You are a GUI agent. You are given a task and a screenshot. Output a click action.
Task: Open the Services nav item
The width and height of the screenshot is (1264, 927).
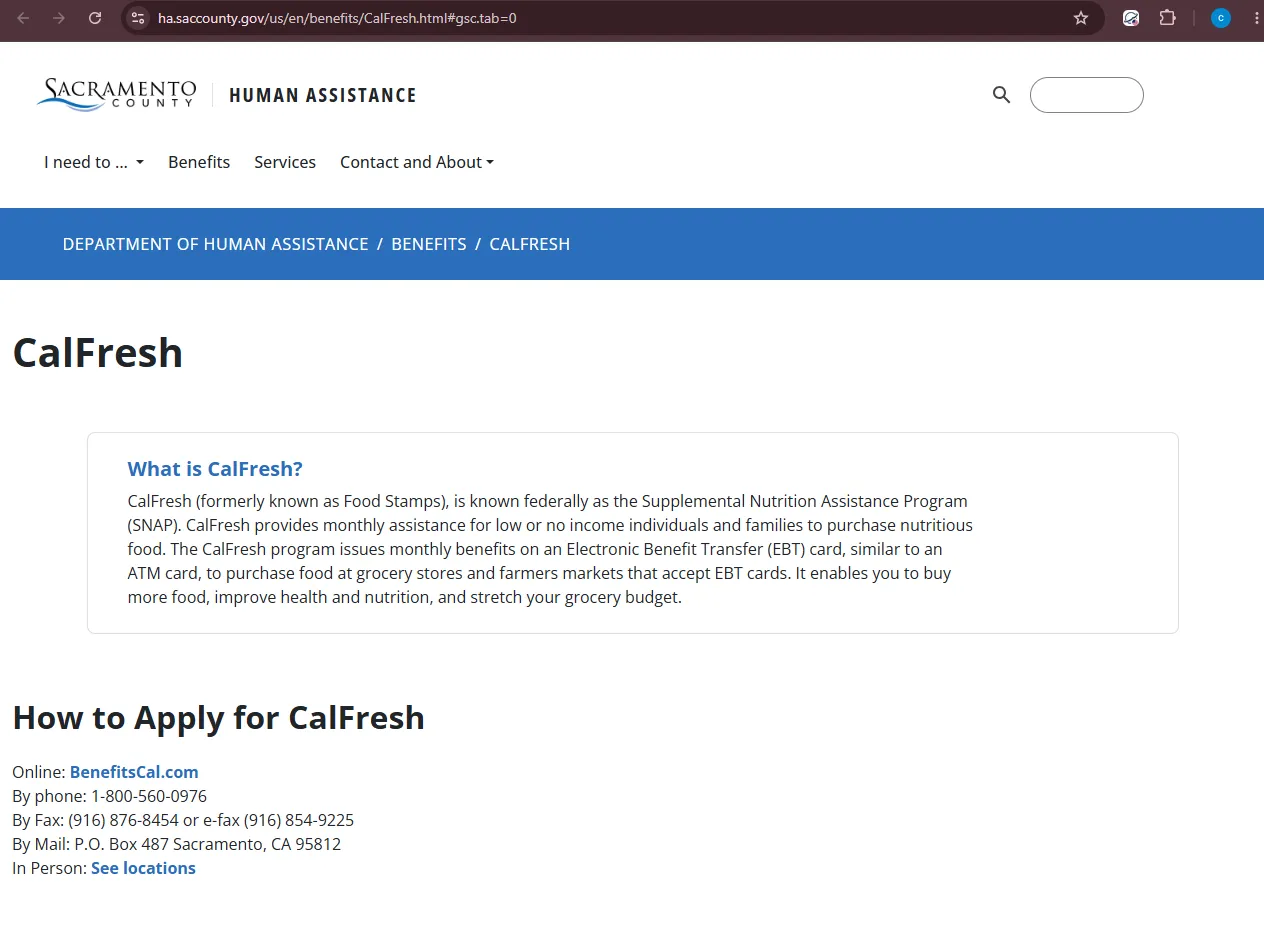(285, 162)
